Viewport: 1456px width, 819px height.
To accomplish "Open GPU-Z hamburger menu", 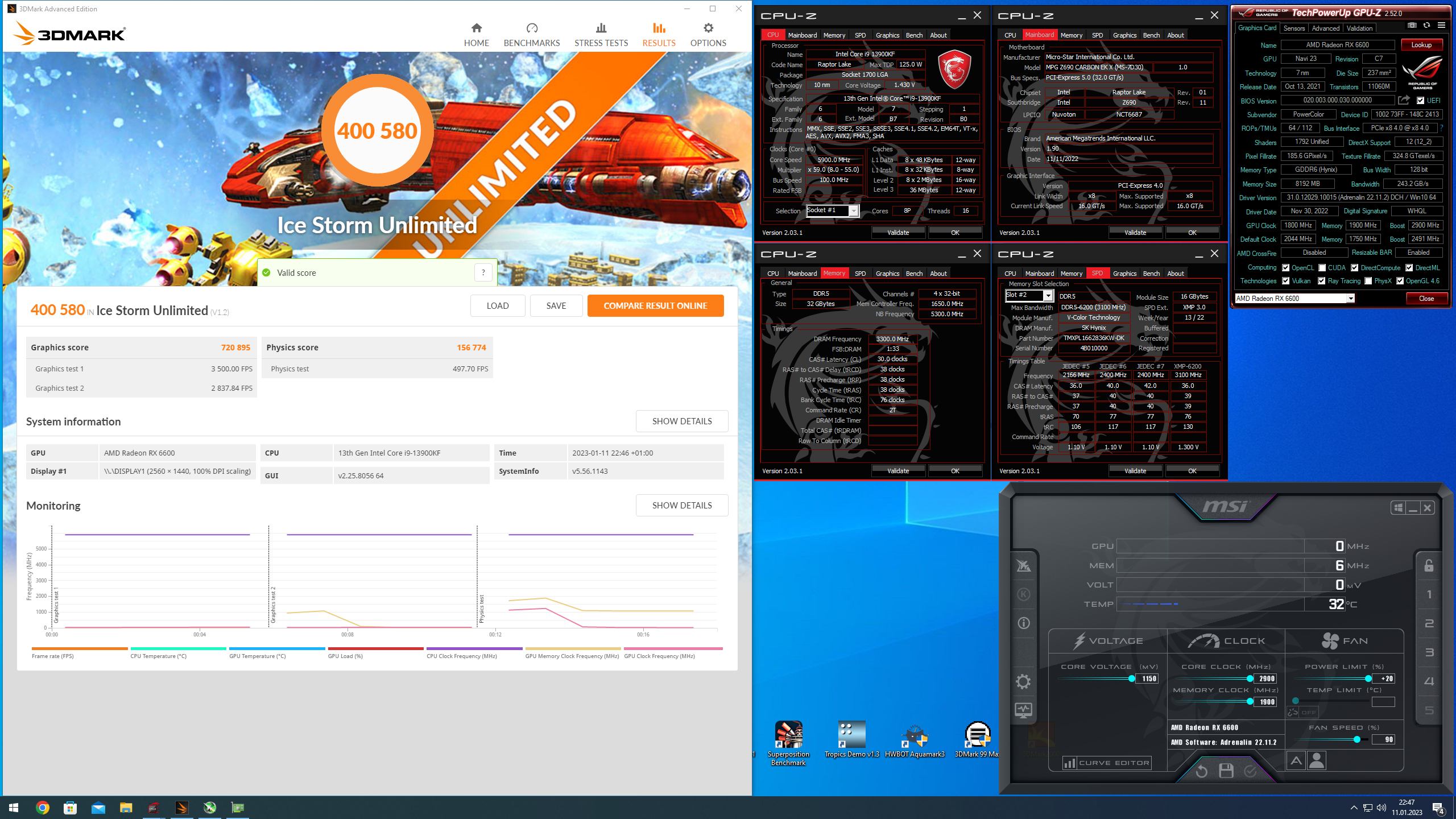I will tap(1441, 26).
